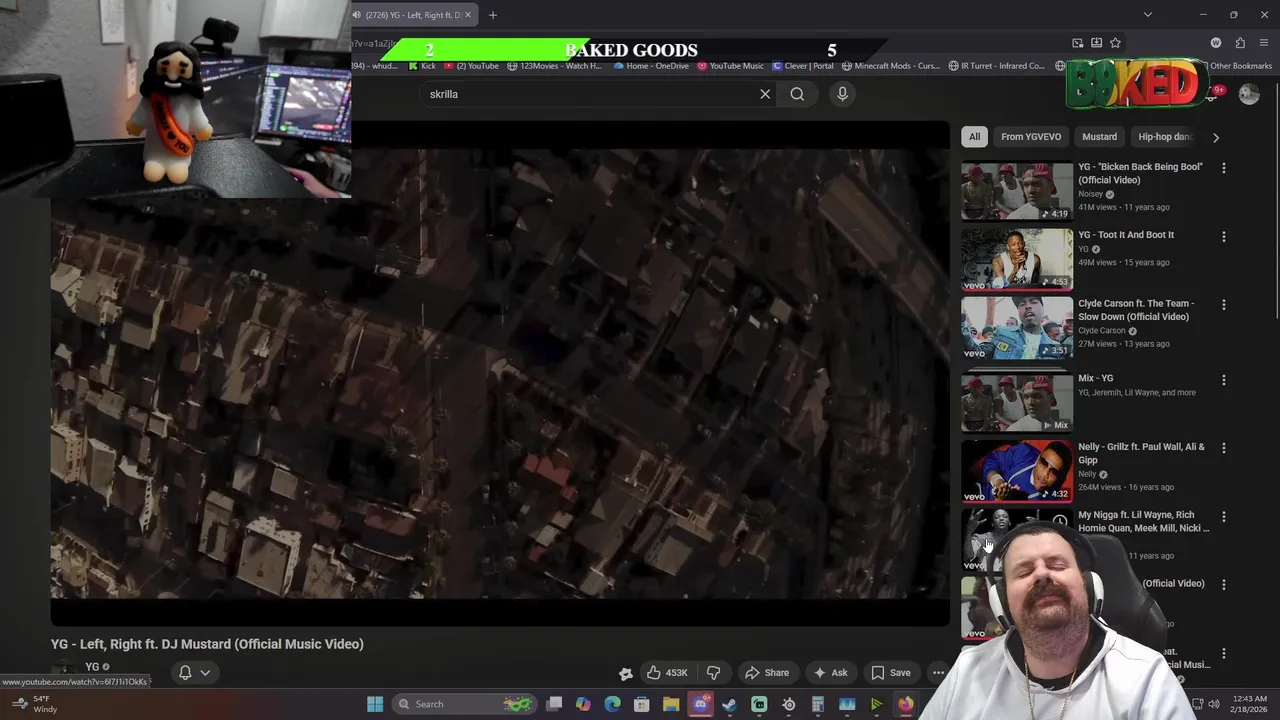
Task: Open the Clever | Portal bookmark
Action: point(802,66)
